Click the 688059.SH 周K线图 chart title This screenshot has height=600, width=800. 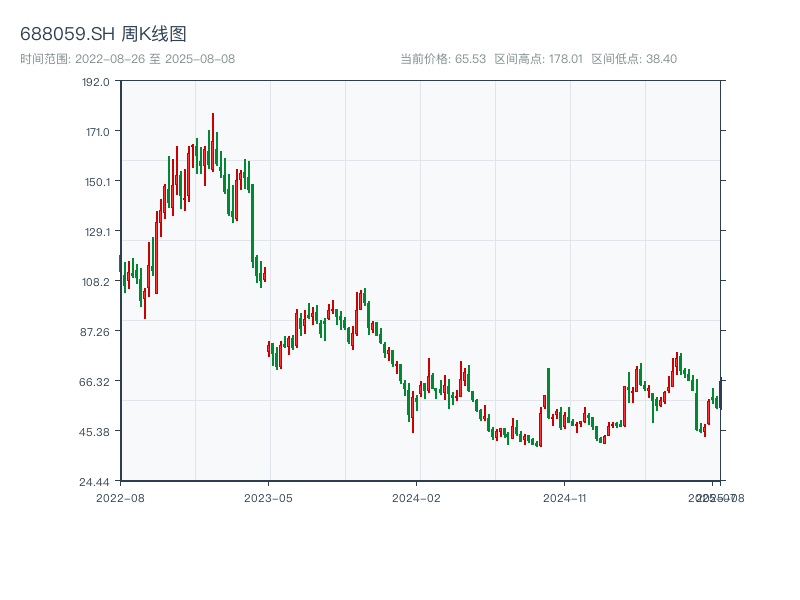(x=103, y=35)
